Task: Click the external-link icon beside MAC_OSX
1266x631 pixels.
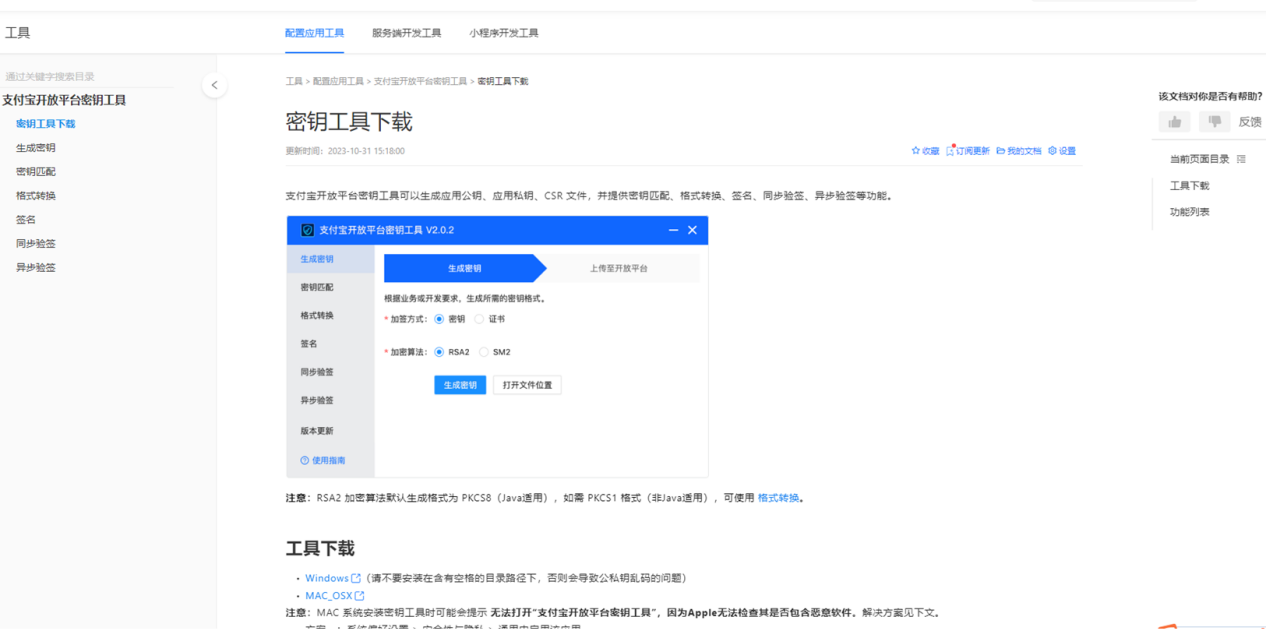Action: (x=360, y=596)
